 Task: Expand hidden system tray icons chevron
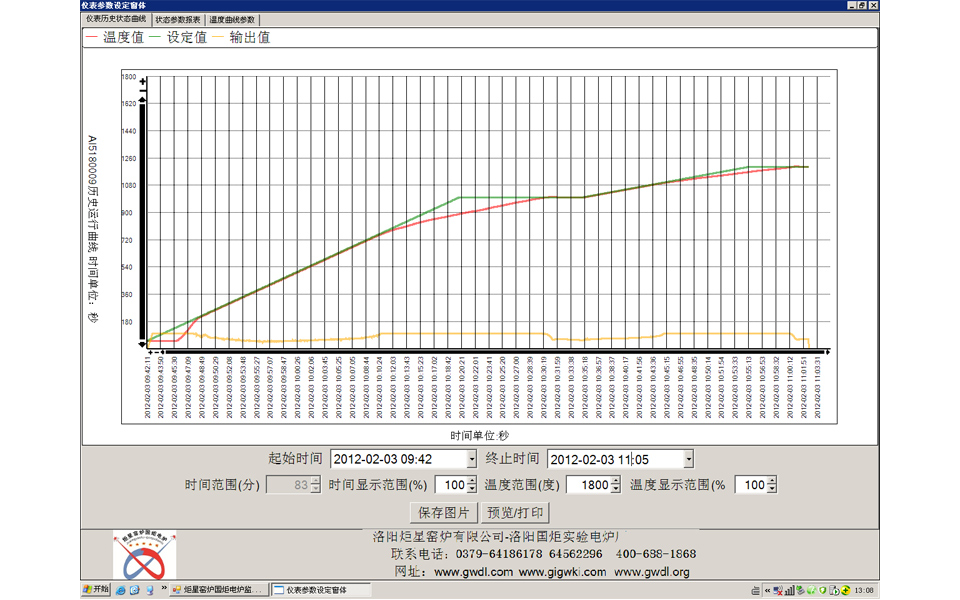pyautogui.click(x=765, y=590)
